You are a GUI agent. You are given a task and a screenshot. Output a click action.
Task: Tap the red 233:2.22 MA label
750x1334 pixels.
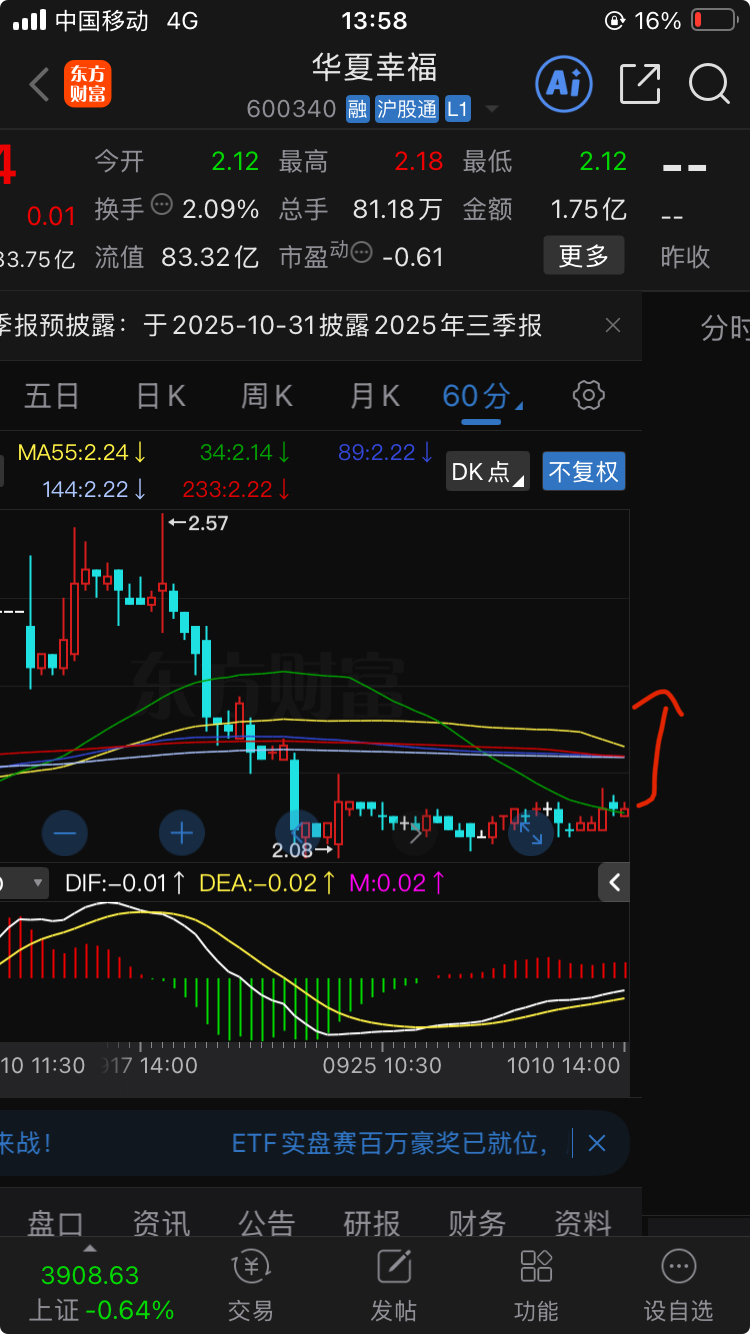(237, 489)
